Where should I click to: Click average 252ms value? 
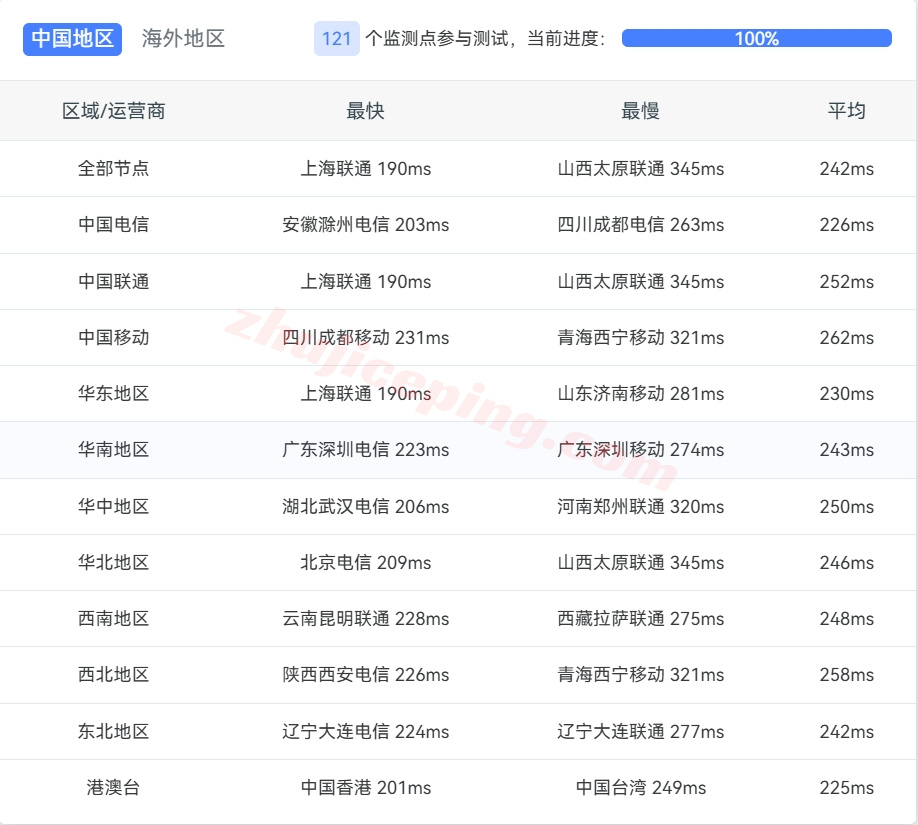(x=847, y=282)
